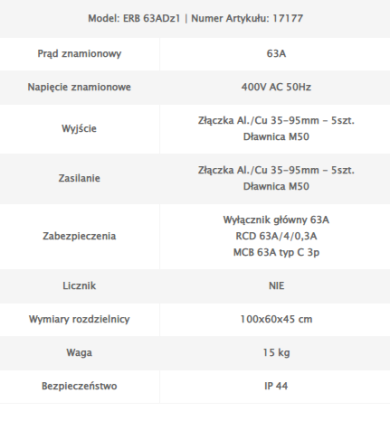Image resolution: width=390 pixels, height=430 pixels.
Task: Click the IP 44 protection value
Action: 276,386
